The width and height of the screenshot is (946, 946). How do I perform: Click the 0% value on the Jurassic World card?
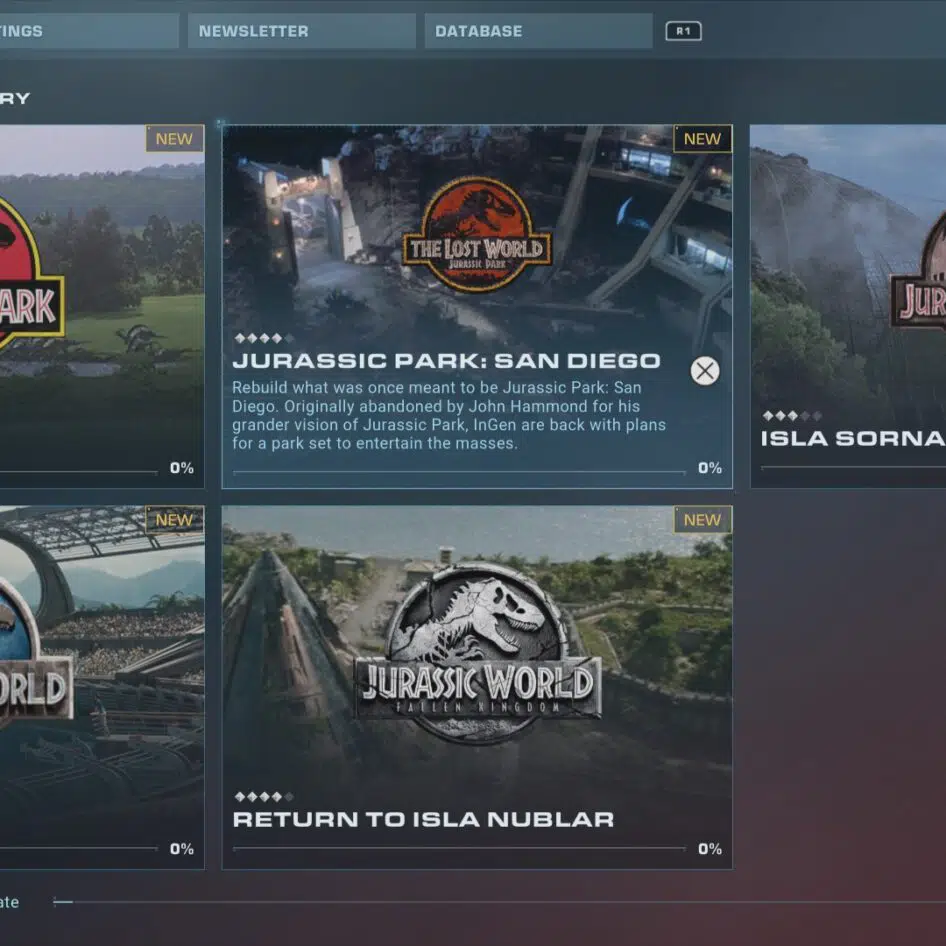[182, 849]
